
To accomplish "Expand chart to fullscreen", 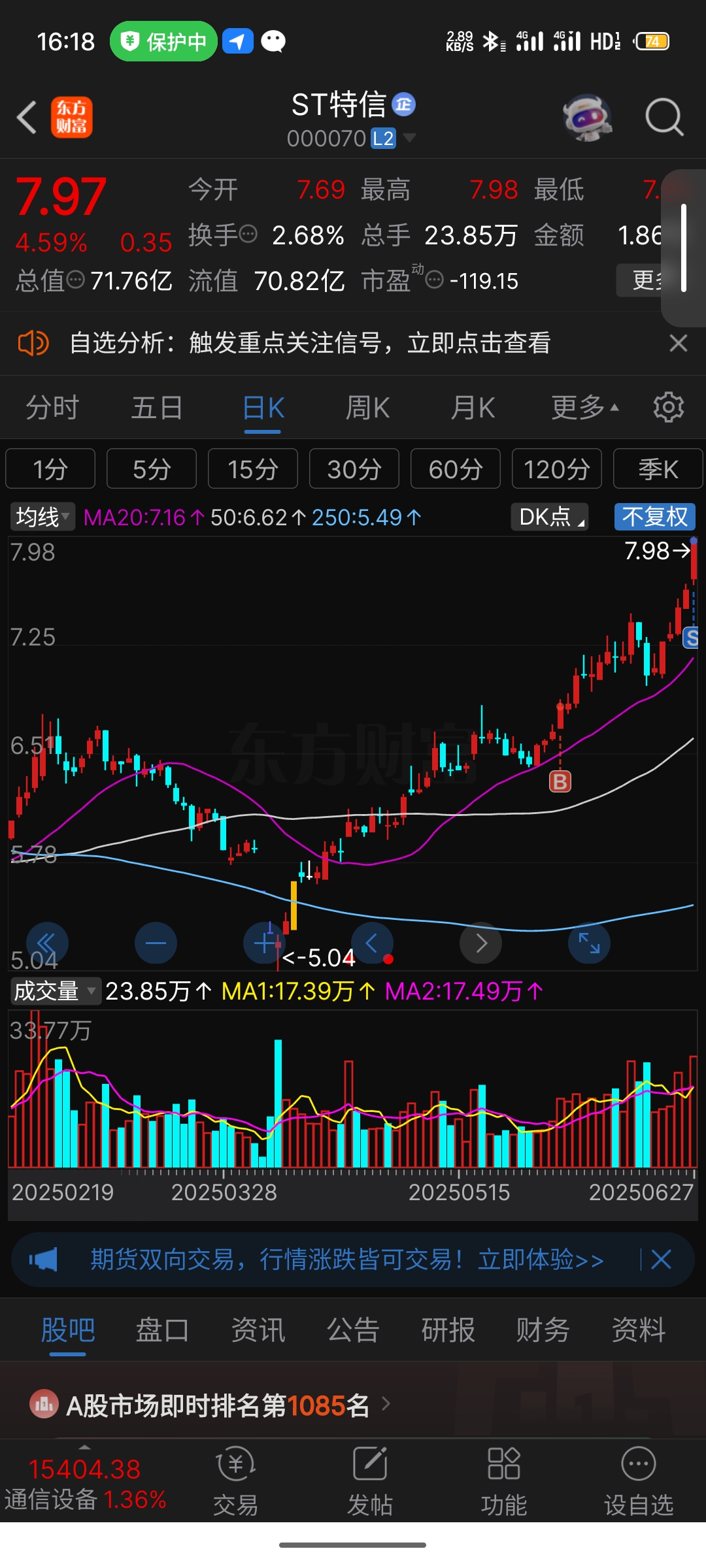I will 589,943.
